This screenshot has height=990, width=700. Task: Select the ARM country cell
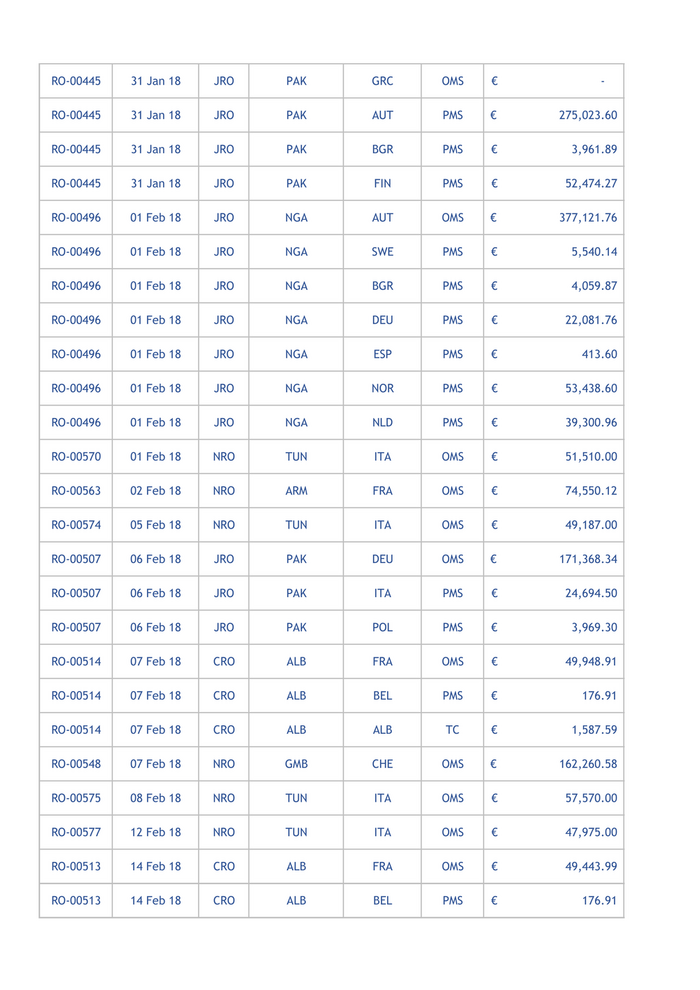pos(296,491)
